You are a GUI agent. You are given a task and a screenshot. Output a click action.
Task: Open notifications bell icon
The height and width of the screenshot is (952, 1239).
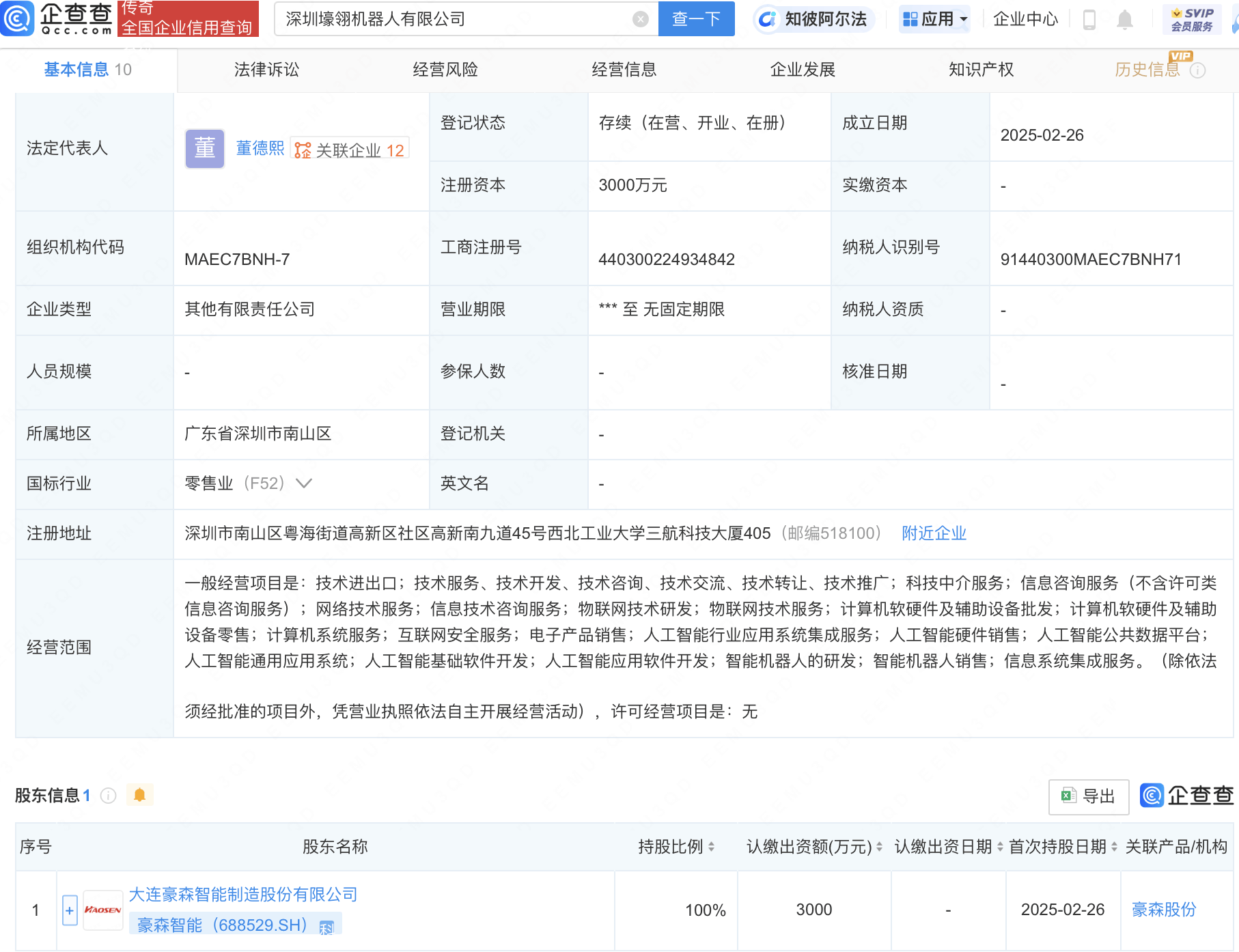1124,20
